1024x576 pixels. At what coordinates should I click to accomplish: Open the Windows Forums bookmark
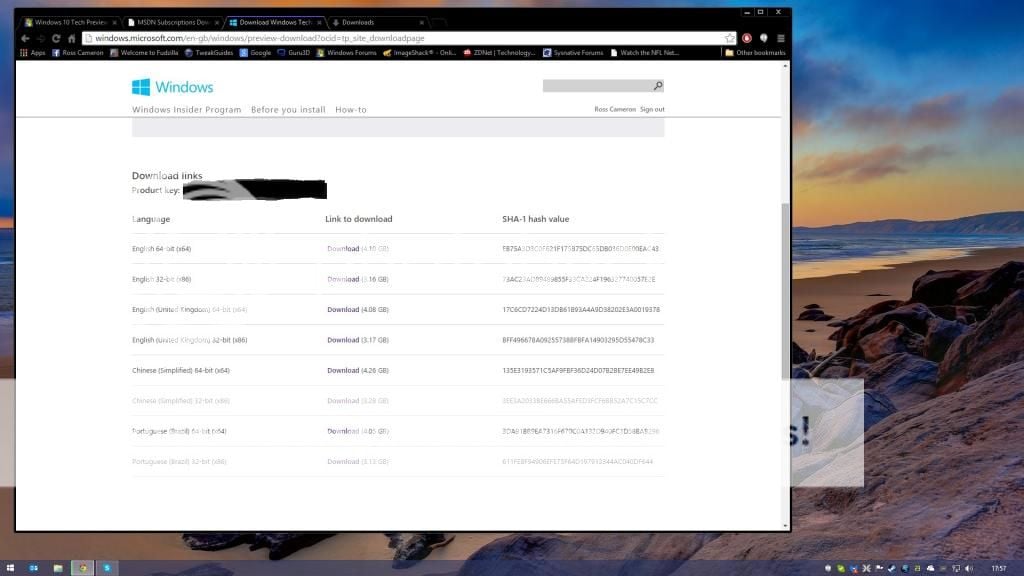click(x=347, y=53)
